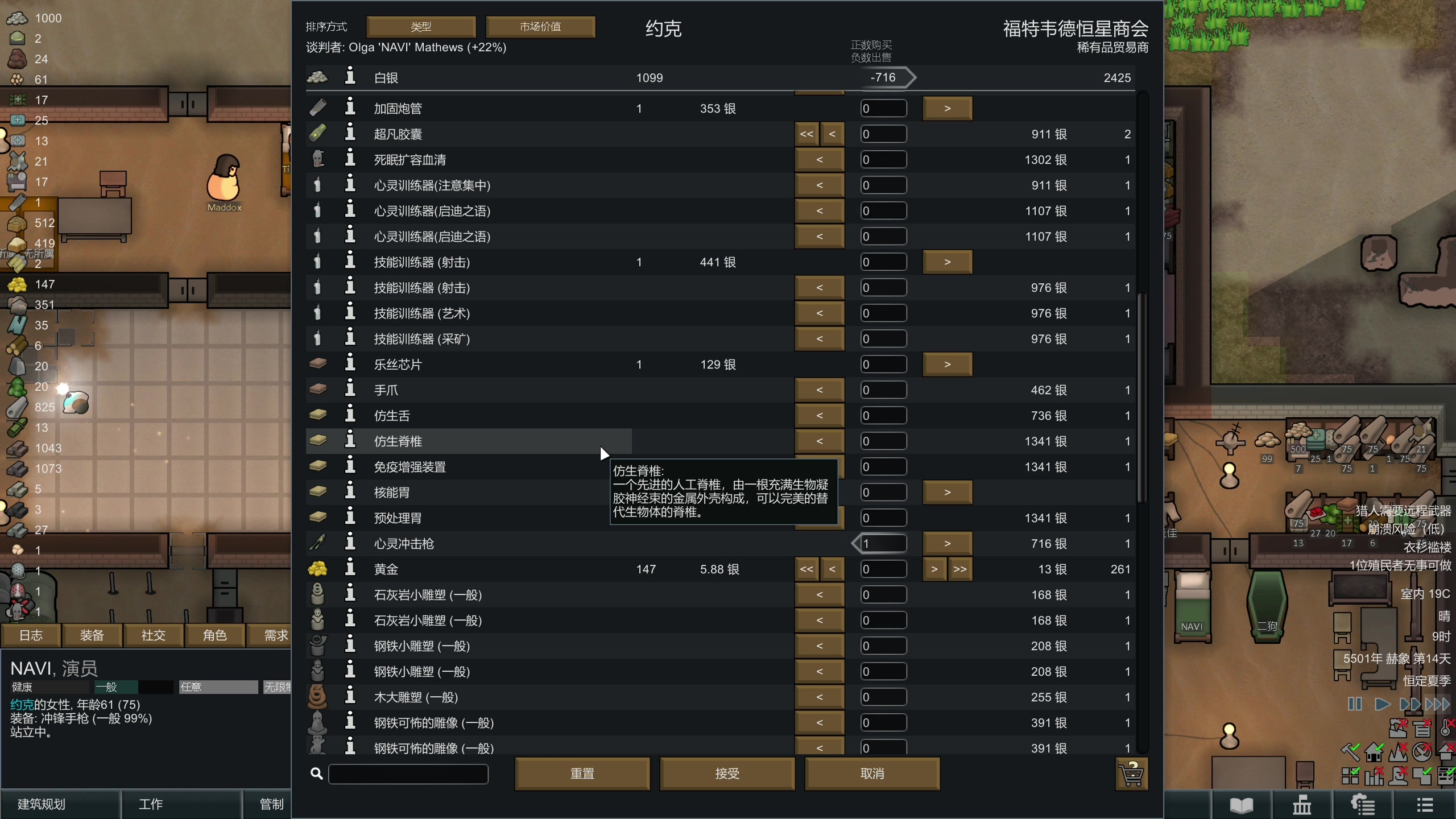Toggle the four-square zone visibility

tap(1350, 776)
